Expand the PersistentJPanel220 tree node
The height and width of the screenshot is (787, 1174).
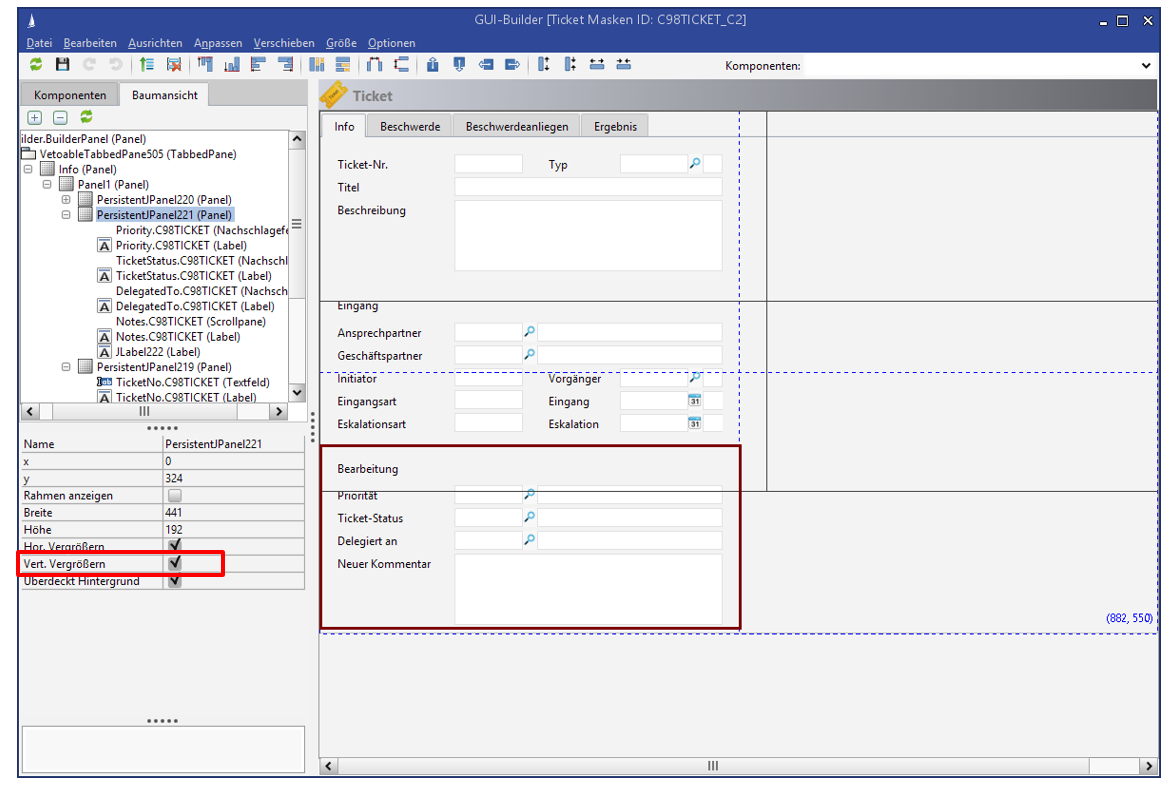coord(67,200)
